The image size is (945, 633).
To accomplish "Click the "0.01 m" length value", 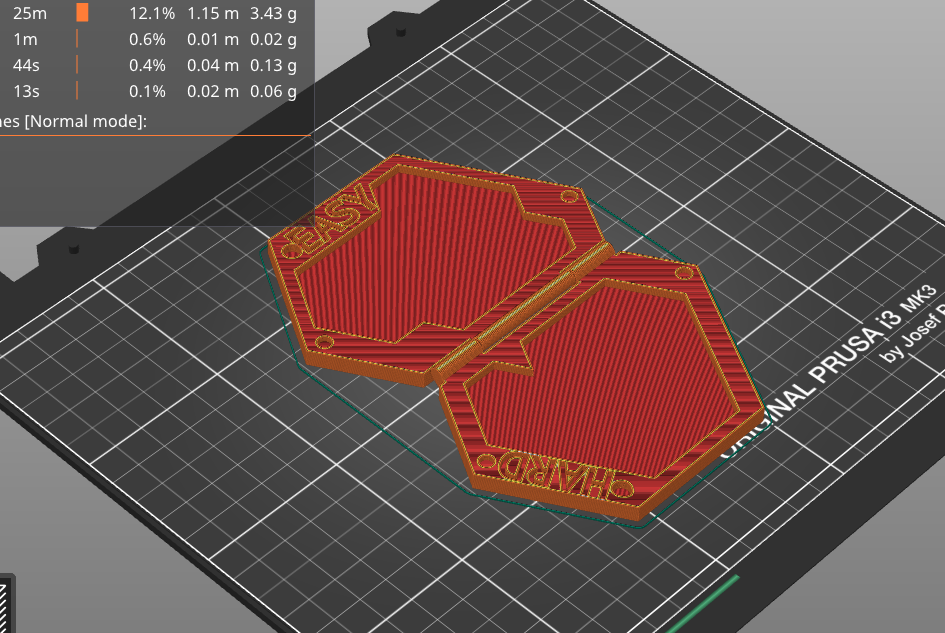I will tap(213, 39).
